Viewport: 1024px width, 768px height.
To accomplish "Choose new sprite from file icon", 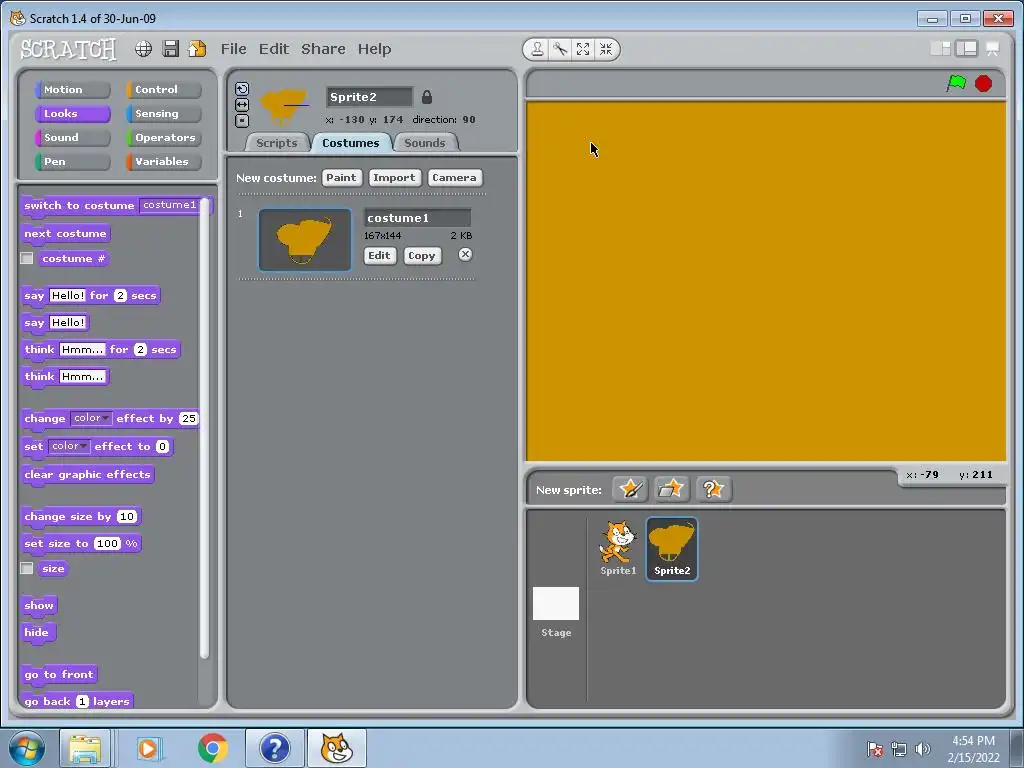I will (671, 489).
